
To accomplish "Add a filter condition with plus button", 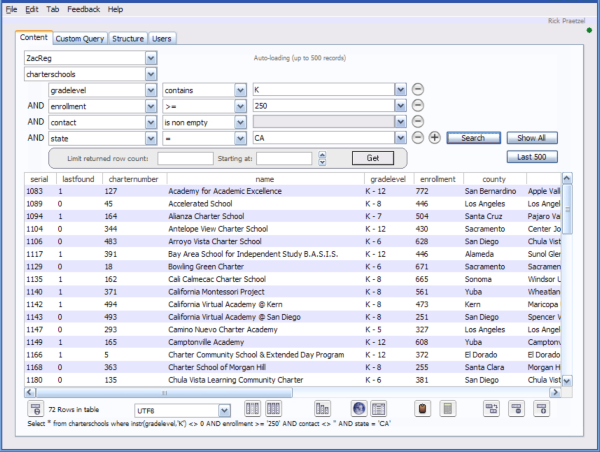I will pyautogui.click(x=435, y=137).
